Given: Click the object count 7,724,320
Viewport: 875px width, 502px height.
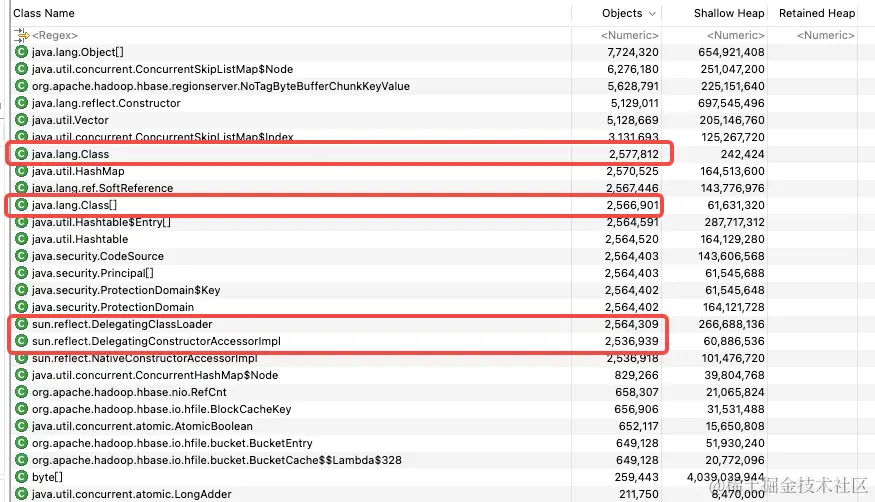Looking at the screenshot, I should [633, 52].
